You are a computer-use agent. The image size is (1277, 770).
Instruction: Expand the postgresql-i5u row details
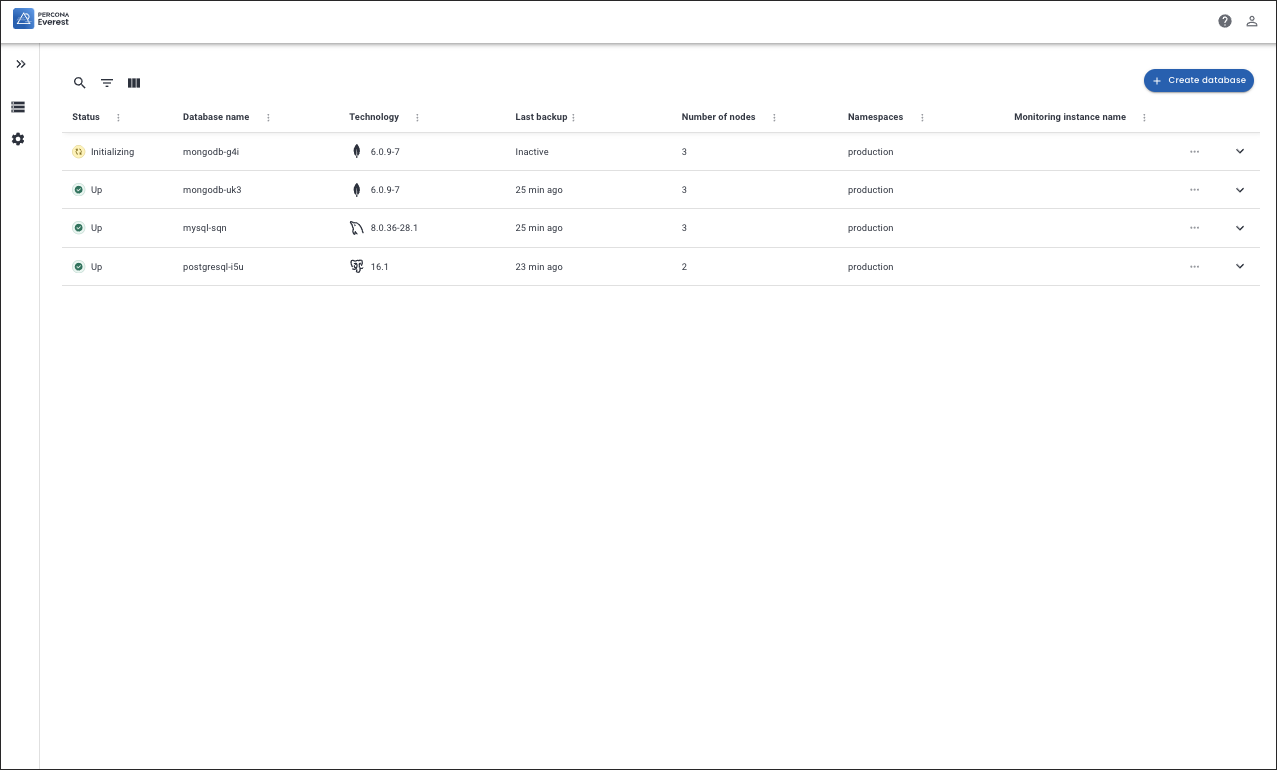point(1240,266)
